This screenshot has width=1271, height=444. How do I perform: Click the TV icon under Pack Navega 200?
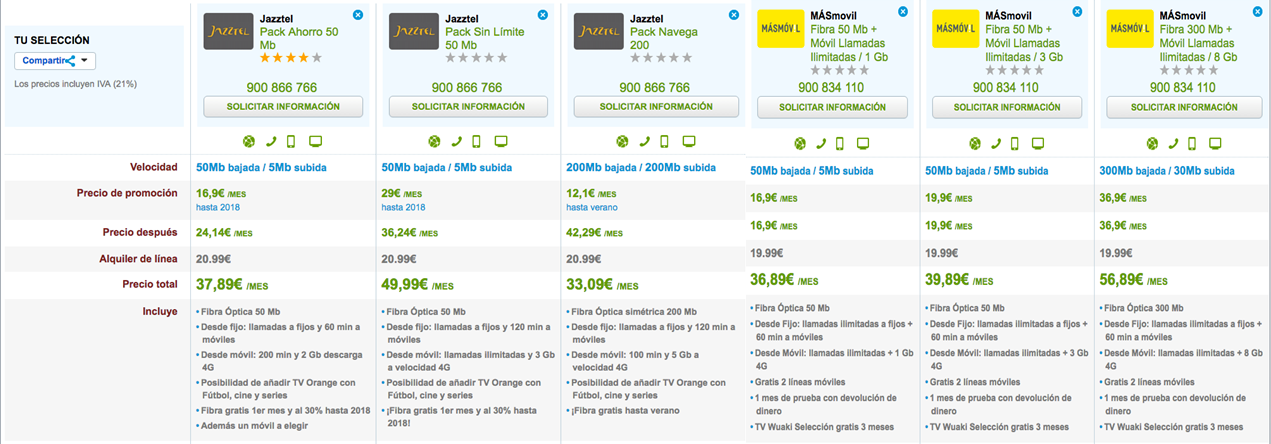pos(690,141)
